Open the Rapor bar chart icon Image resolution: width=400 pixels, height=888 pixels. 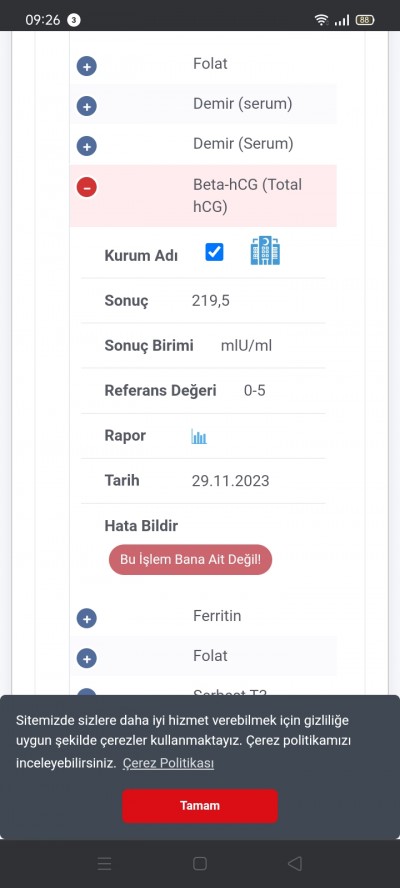point(199,437)
